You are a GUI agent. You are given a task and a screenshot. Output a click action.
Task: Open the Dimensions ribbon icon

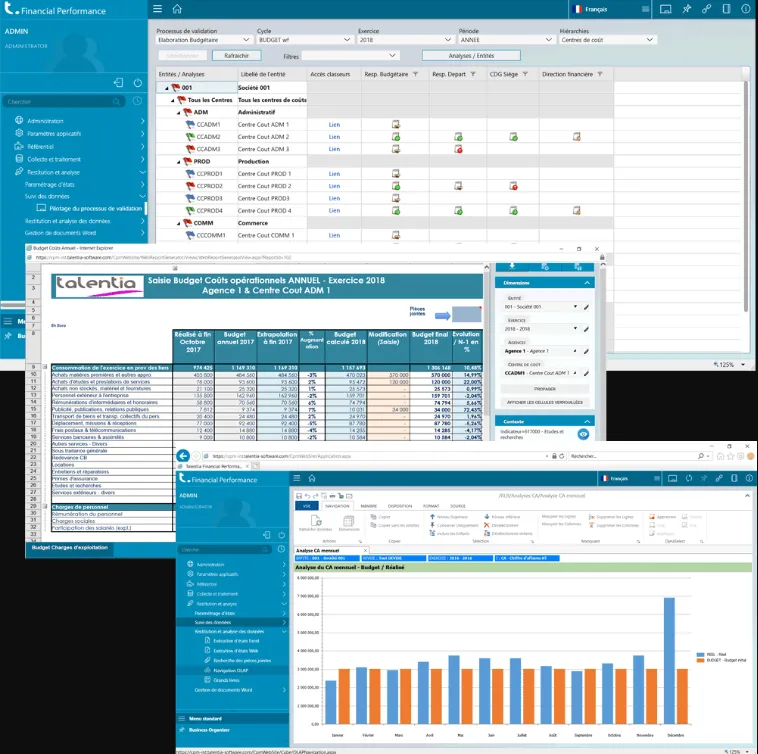349,523
